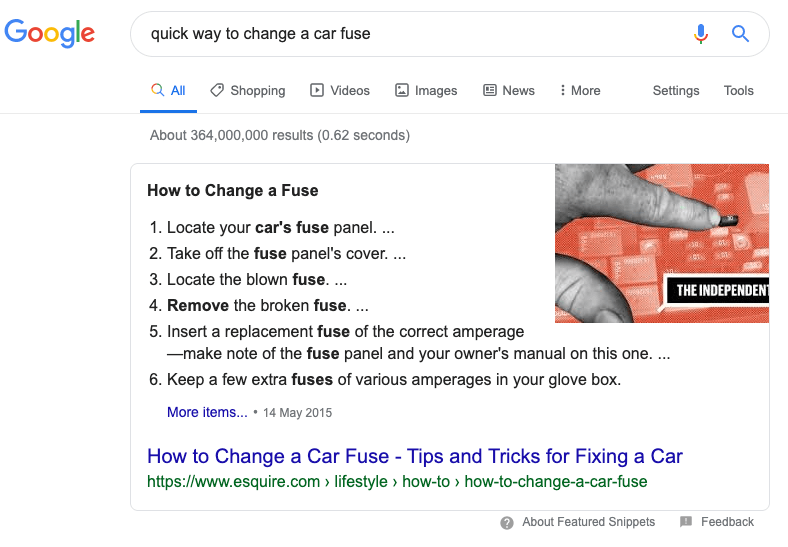
Task: Open the "More items..." link
Action: click(207, 412)
